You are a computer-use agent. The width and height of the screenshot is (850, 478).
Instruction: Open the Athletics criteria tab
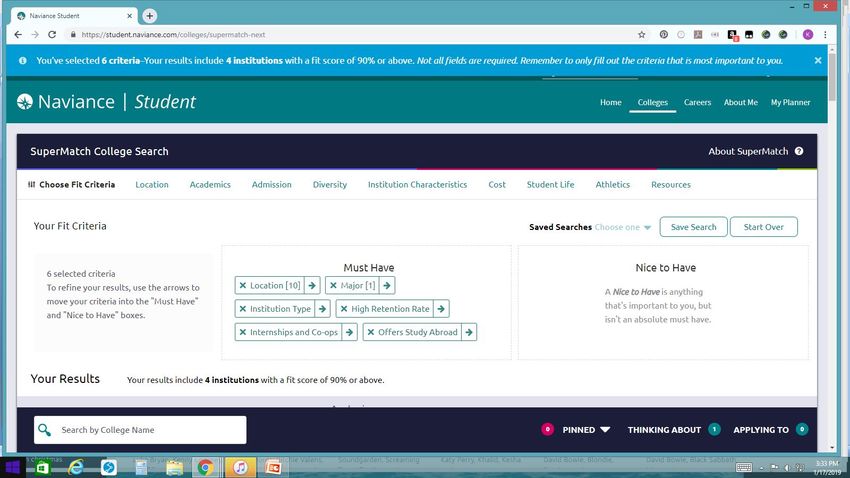pos(613,184)
